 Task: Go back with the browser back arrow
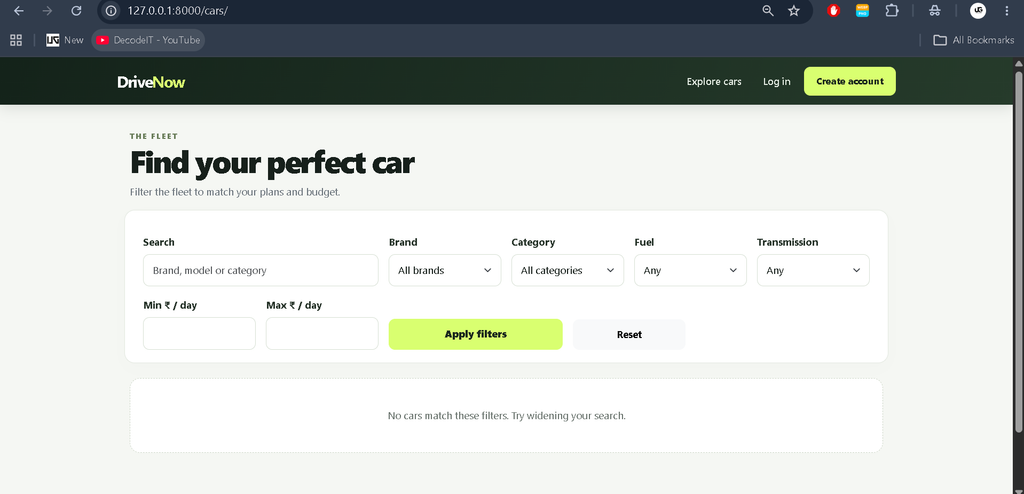[x=19, y=10]
